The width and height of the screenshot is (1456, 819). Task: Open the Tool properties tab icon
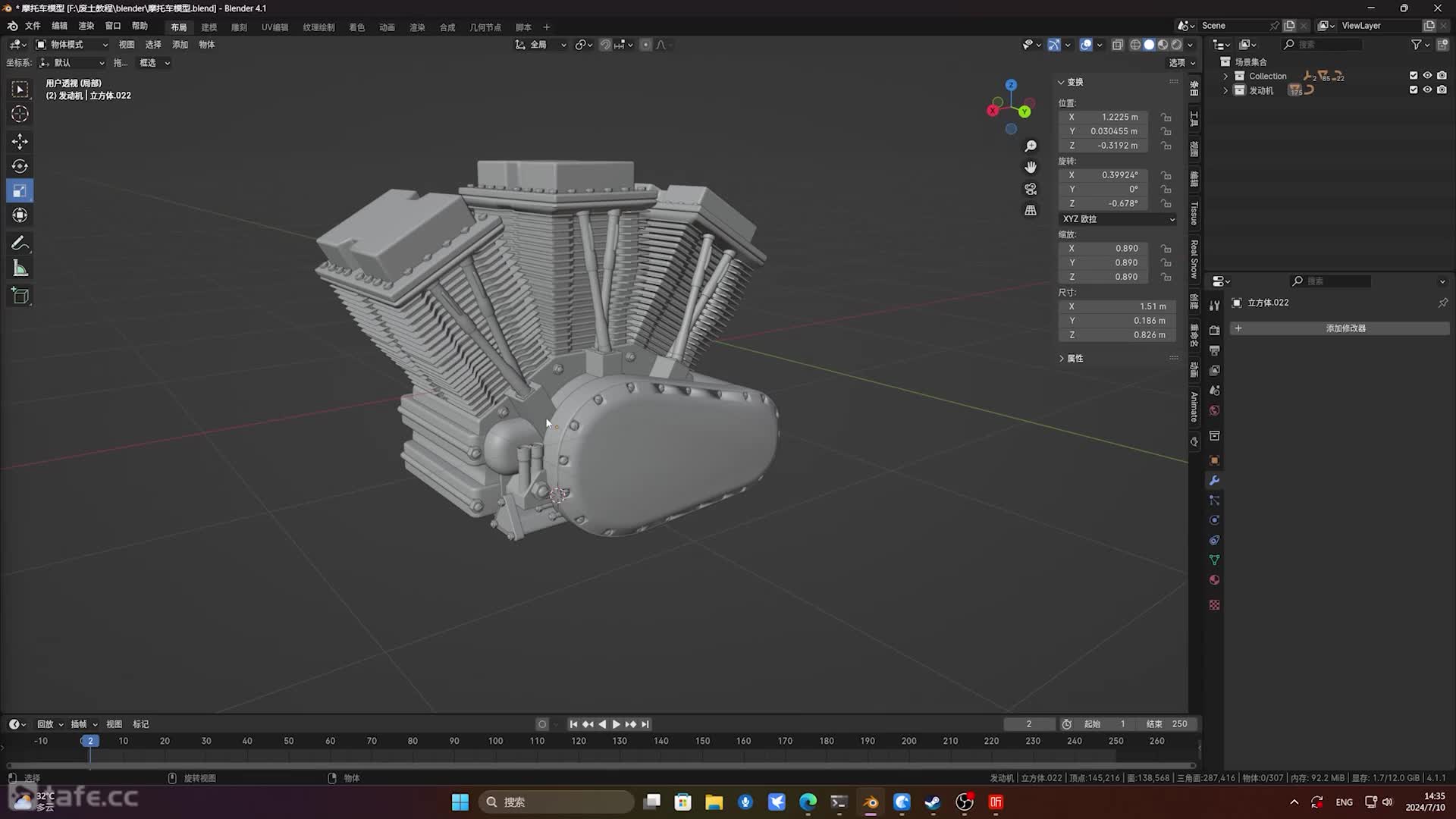point(1214,306)
